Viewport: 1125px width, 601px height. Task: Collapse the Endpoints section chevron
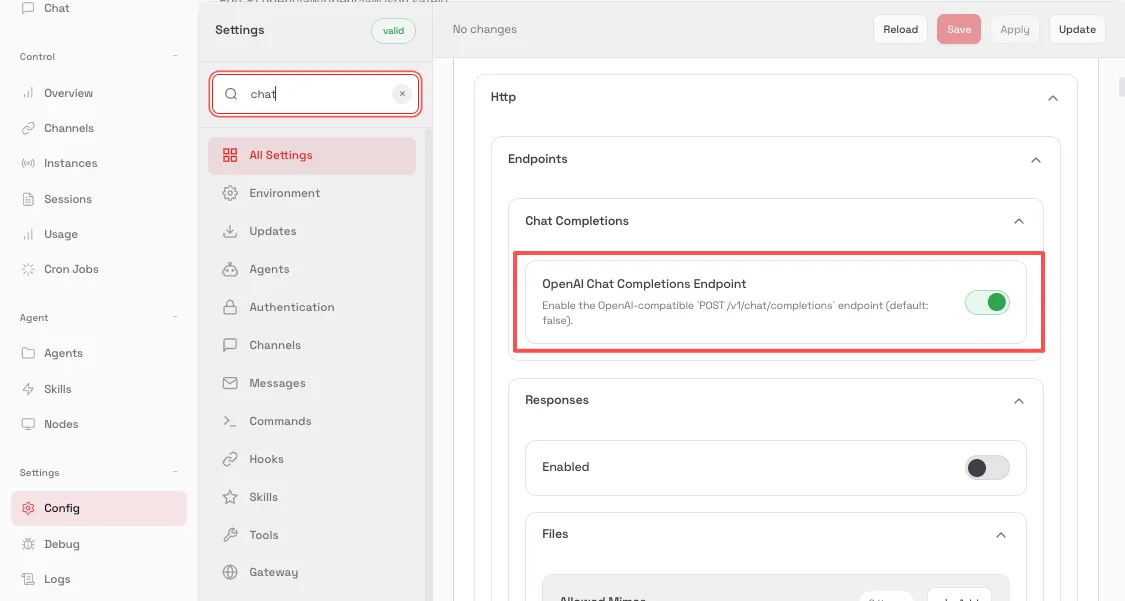tap(1035, 160)
